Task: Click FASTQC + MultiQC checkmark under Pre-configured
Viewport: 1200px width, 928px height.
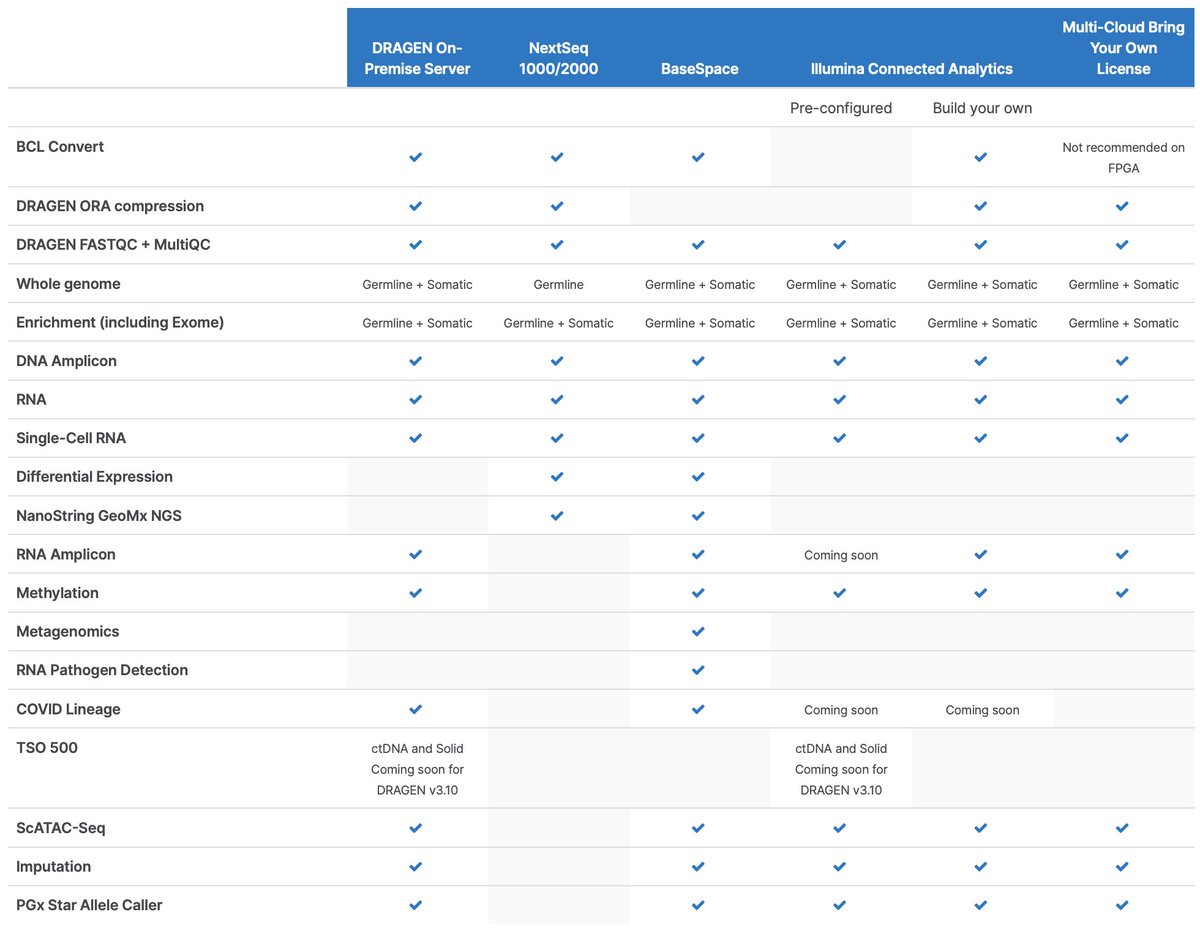Action: pos(840,245)
